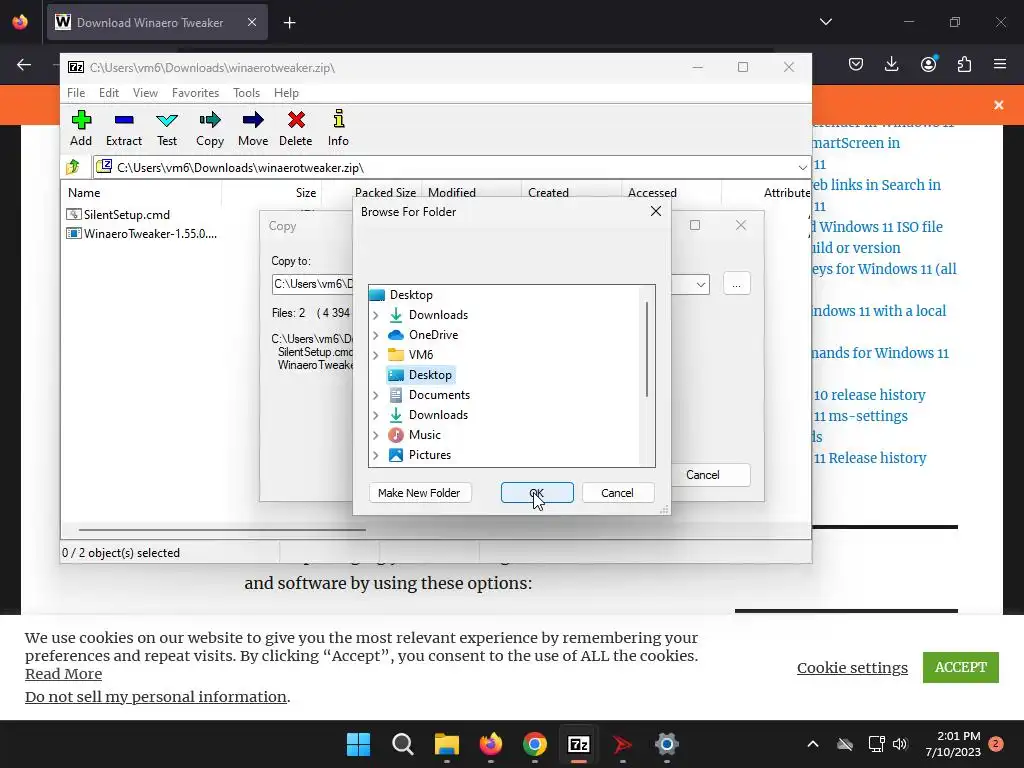Click the Copy to path input field
Image resolution: width=1024 pixels, height=768 pixels.
(x=483, y=284)
